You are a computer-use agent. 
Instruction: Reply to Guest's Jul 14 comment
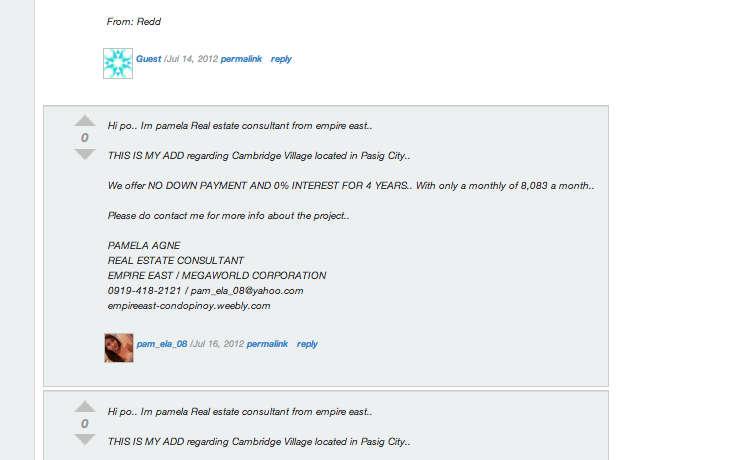tap(281, 59)
